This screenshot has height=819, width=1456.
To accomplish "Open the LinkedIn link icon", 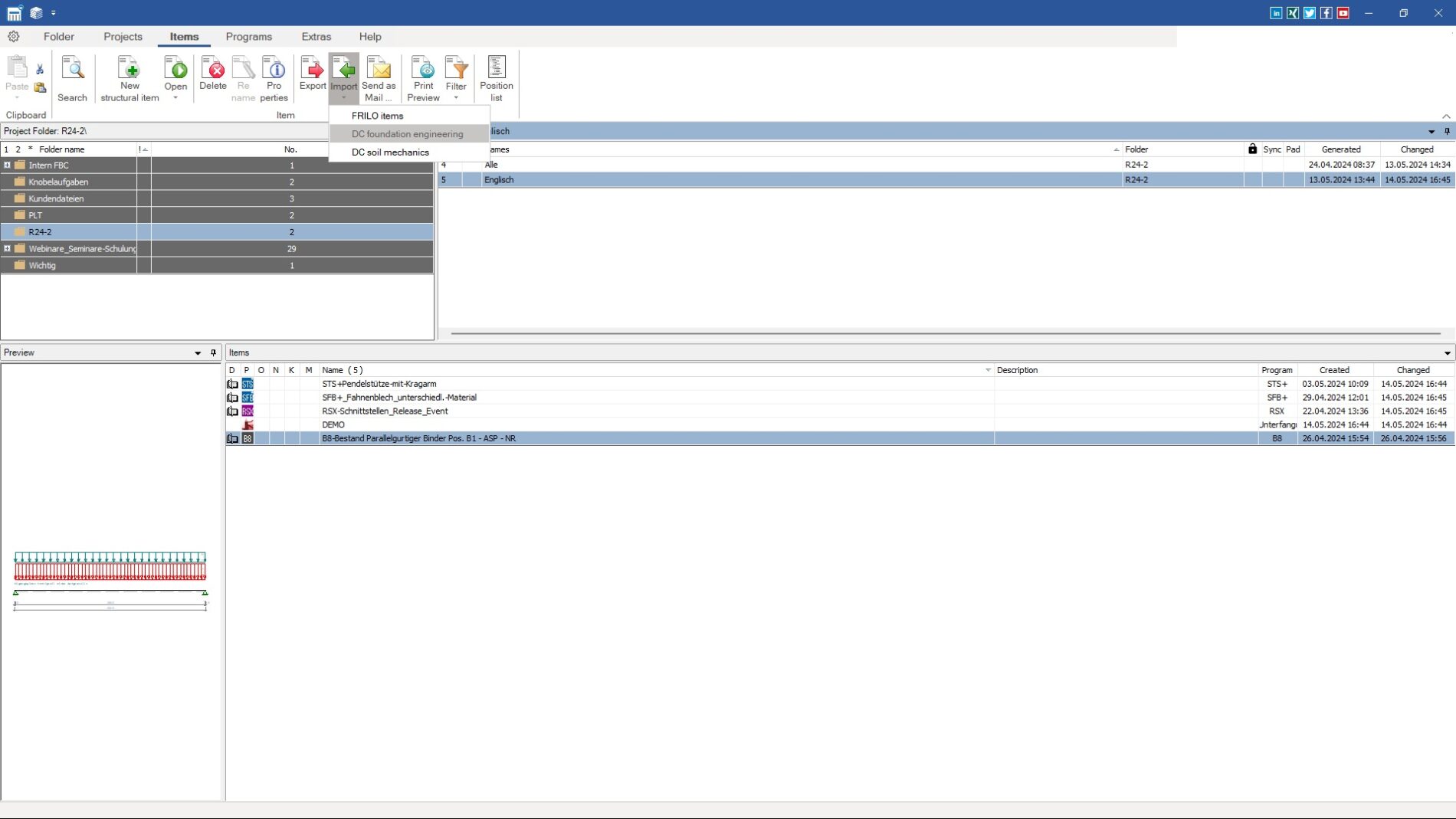I will click(1276, 13).
